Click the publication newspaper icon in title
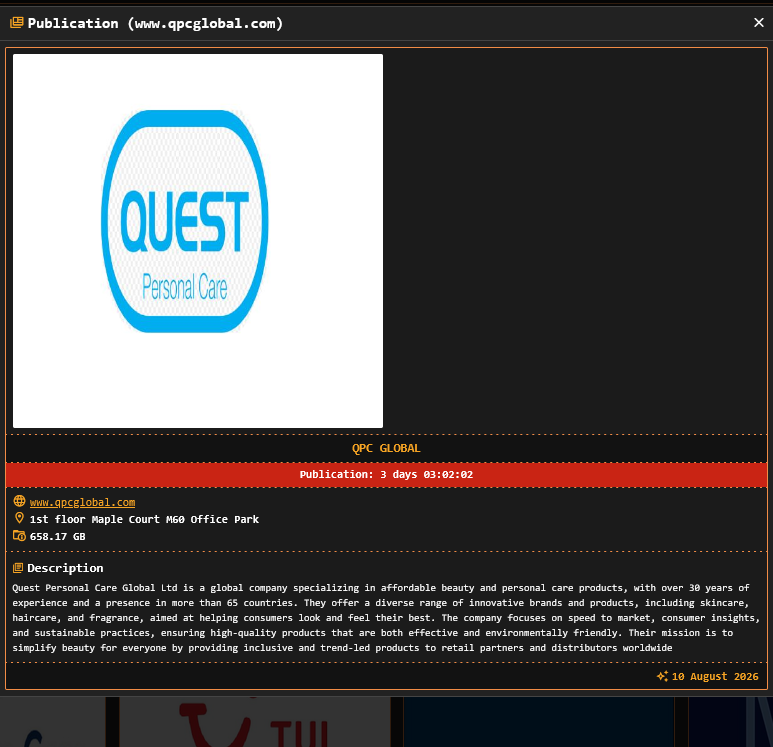Image resolution: width=773 pixels, height=747 pixels. (17, 23)
